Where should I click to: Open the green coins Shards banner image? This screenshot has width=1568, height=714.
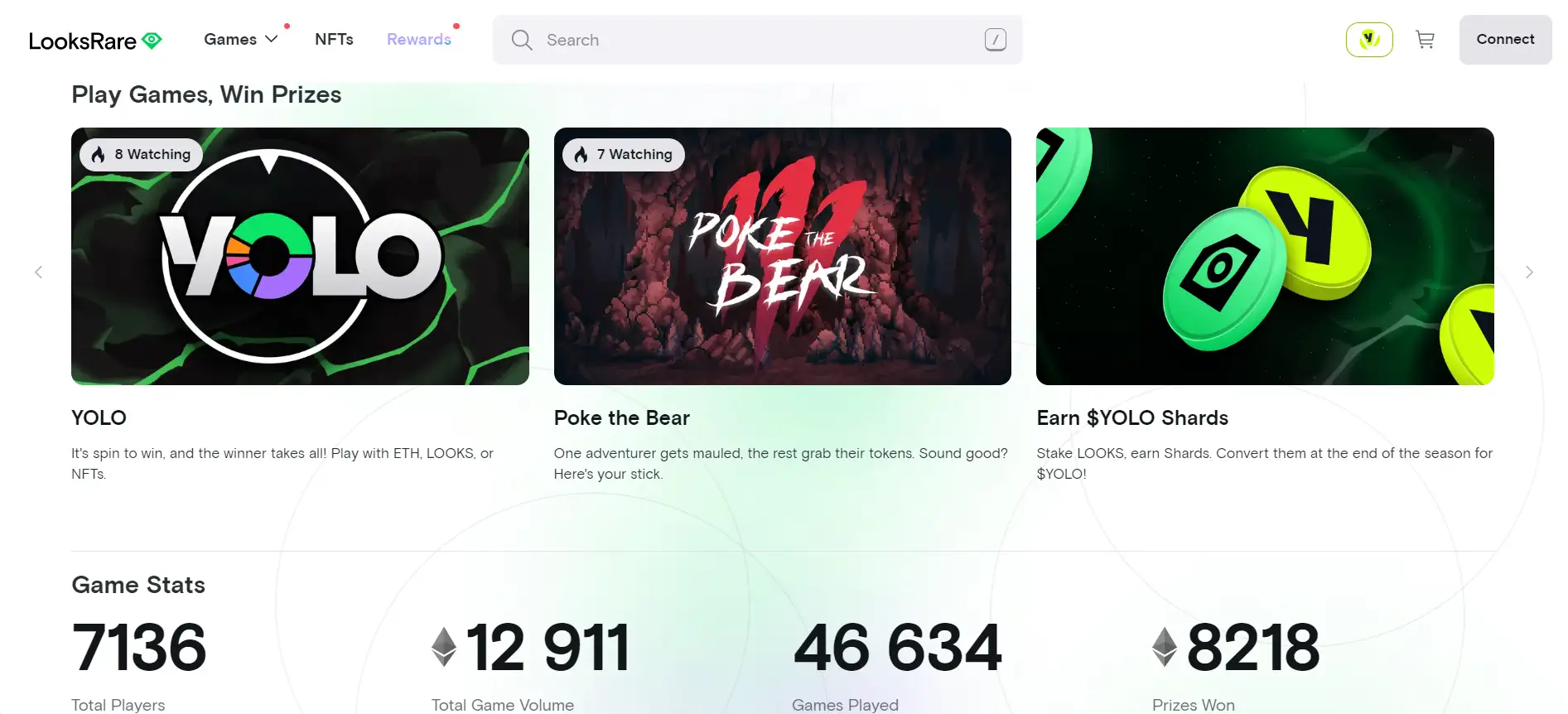(1265, 256)
